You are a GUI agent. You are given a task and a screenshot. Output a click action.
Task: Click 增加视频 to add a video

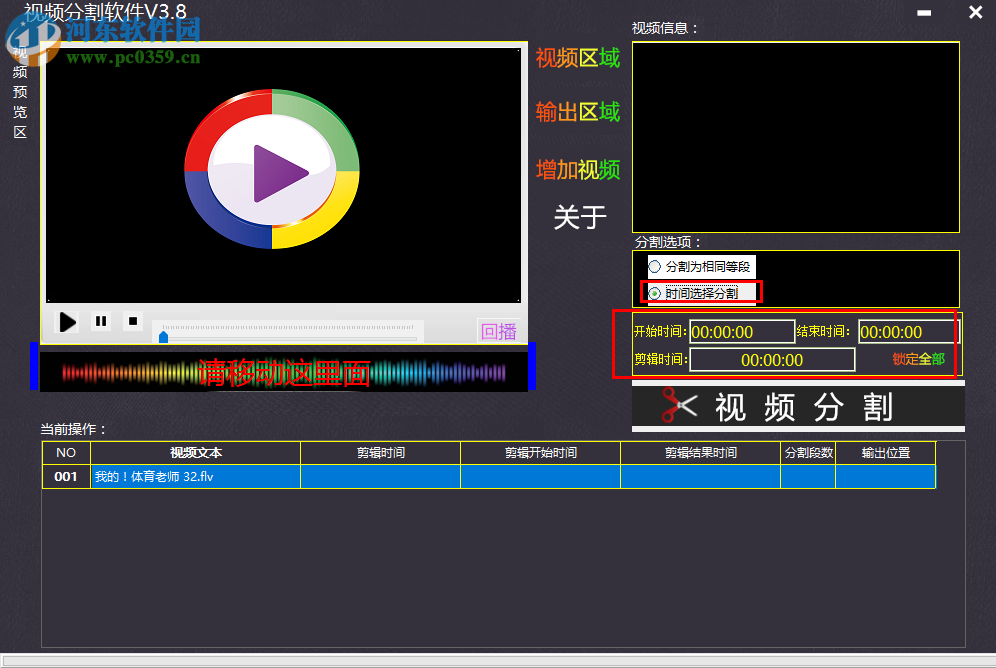pyautogui.click(x=579, y=170)
